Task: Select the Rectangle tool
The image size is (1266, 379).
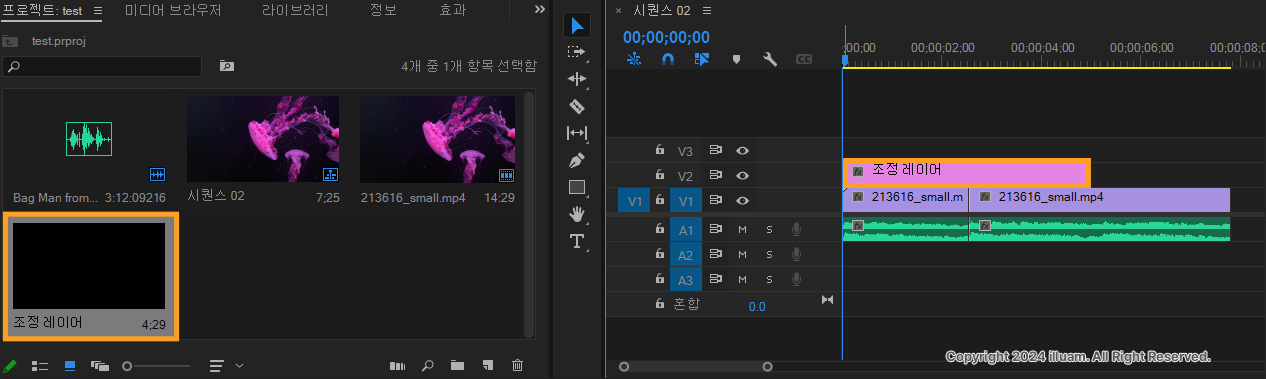Action: [x=577, y=187]
